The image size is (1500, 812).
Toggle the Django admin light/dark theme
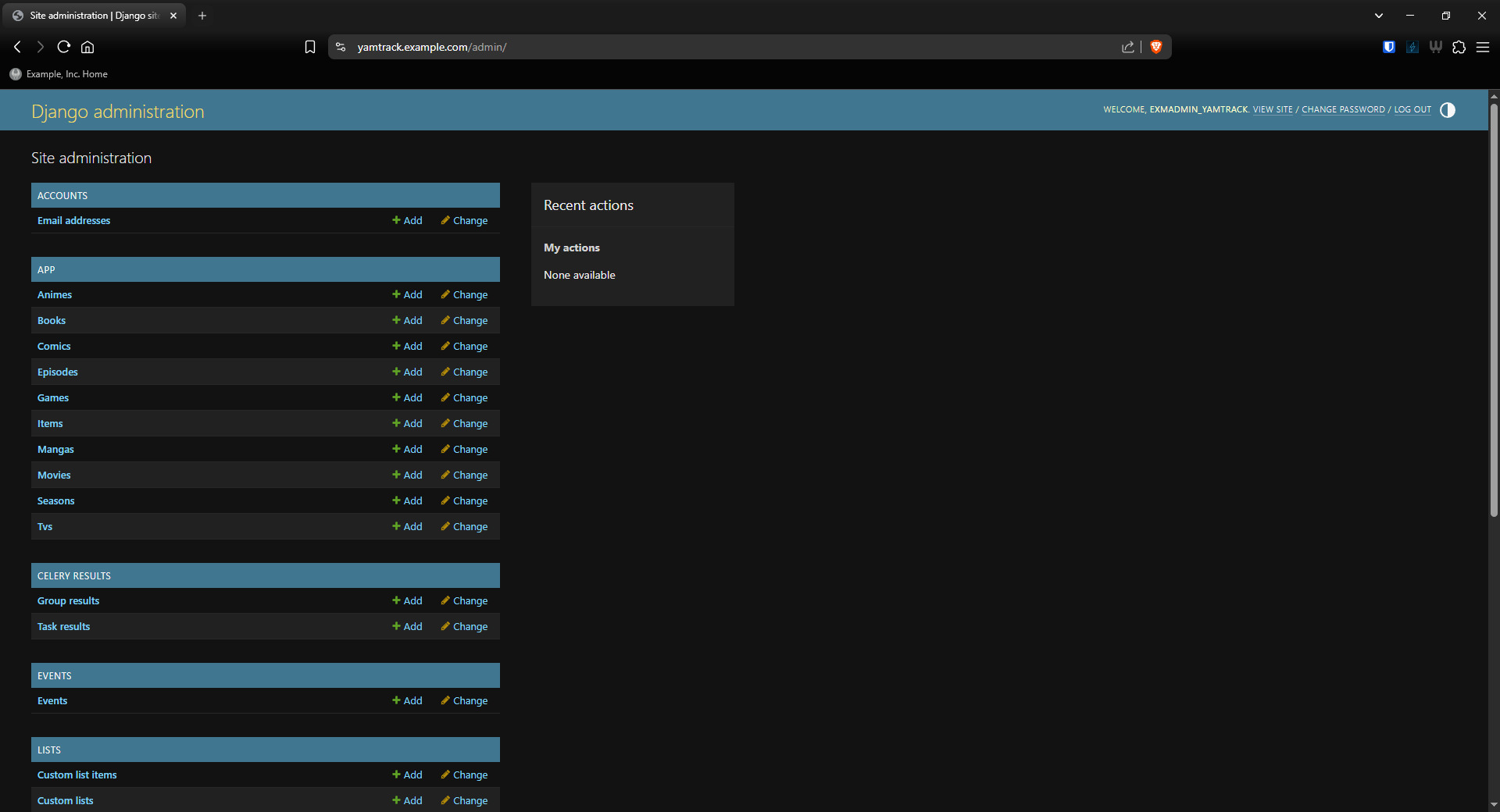1447,110
